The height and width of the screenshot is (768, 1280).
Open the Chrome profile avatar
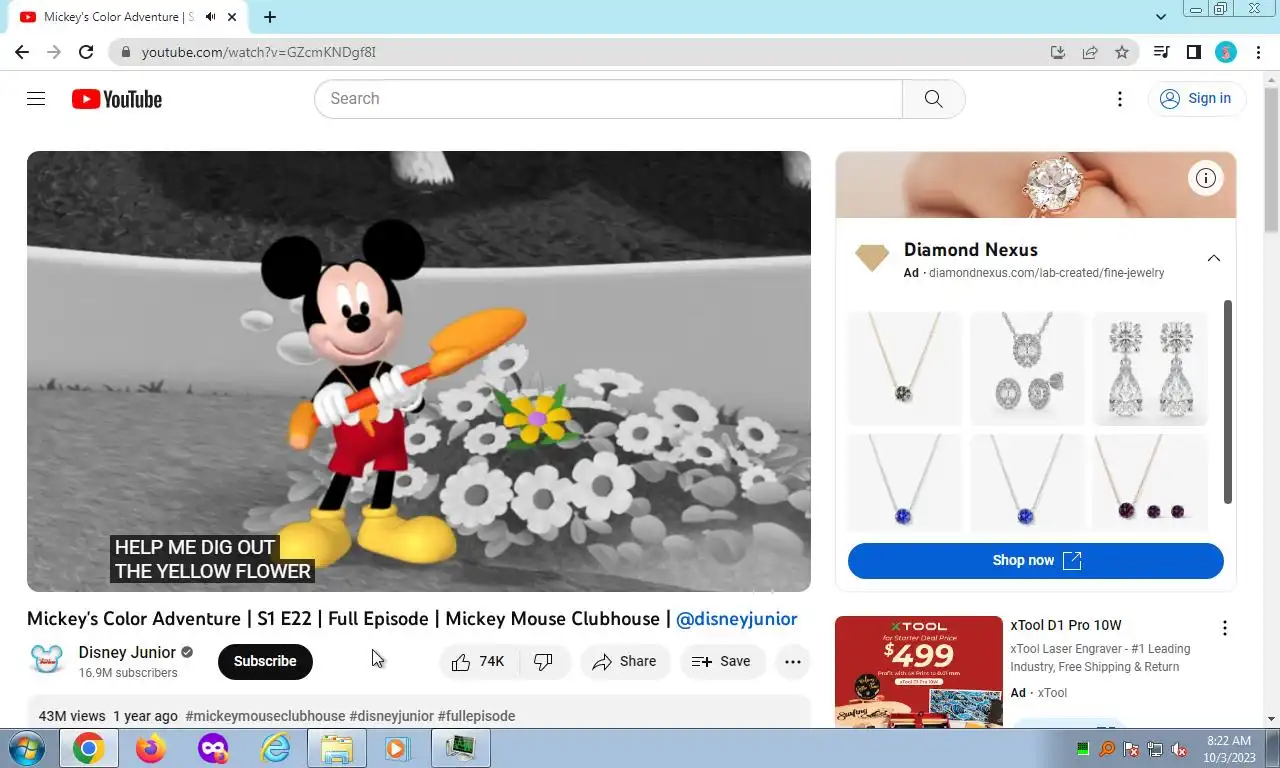[1226, 52]
